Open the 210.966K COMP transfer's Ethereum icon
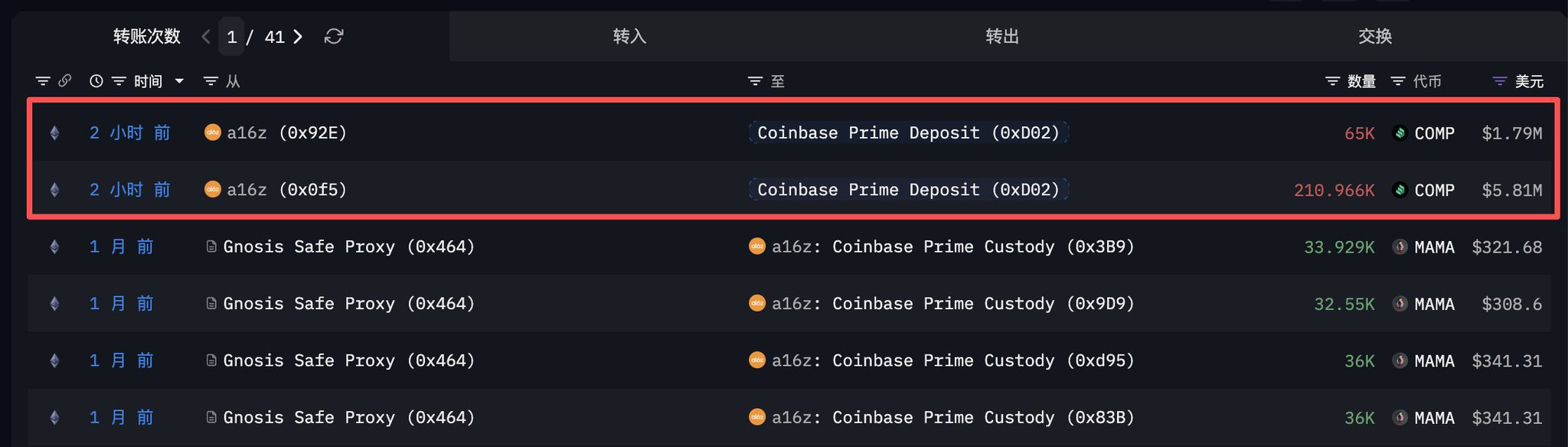This screenshot has width=1568, height=447. coord(54,190)
